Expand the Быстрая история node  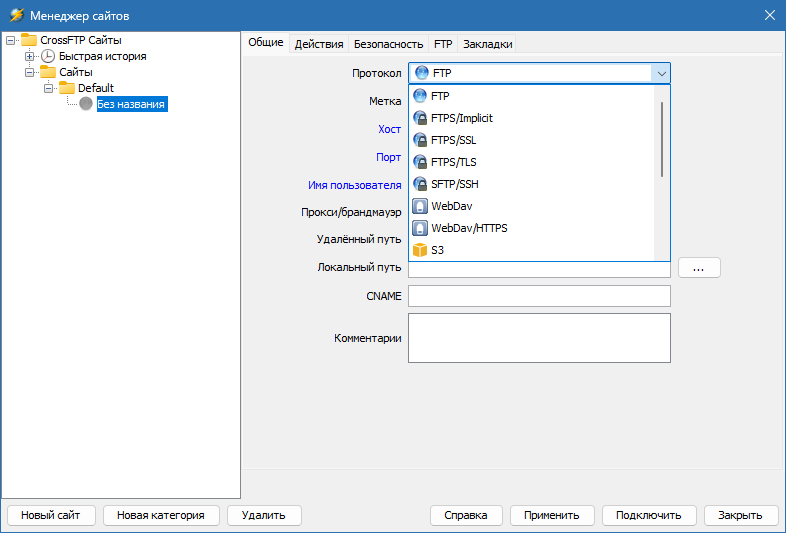(x=29, y=56)
